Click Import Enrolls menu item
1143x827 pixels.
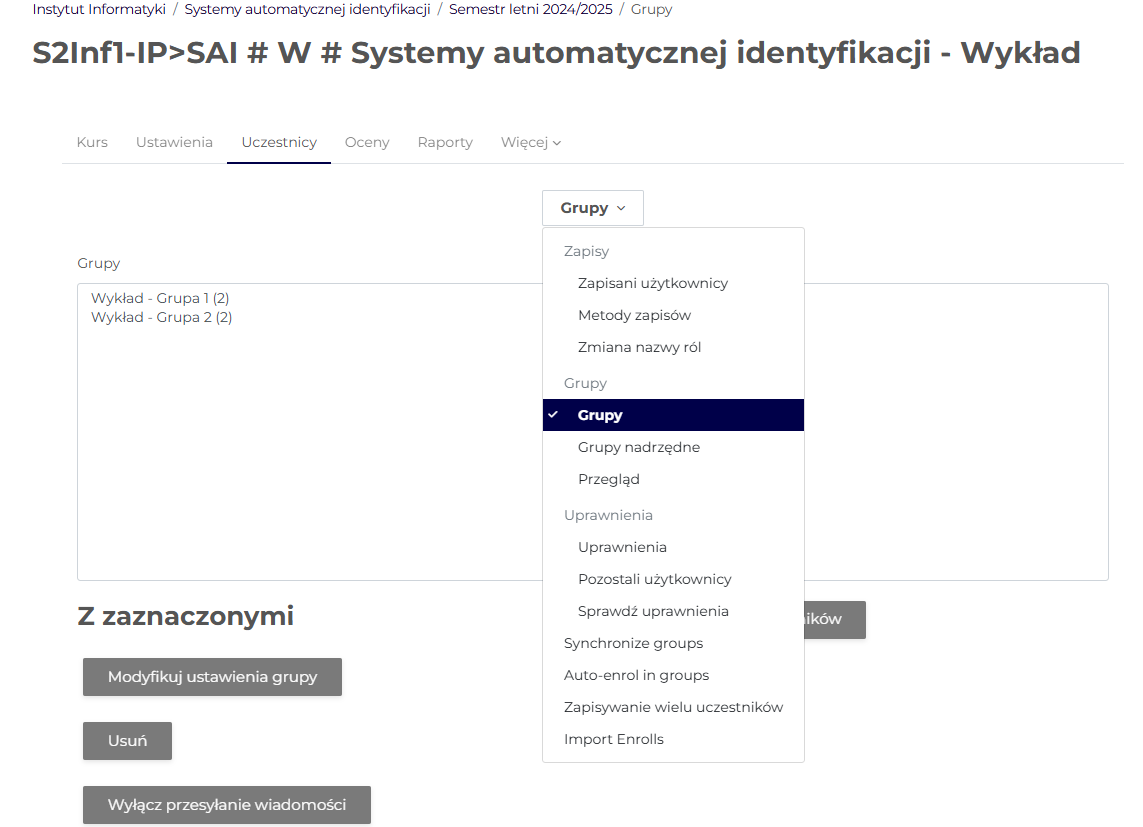(x=613, y=739)
